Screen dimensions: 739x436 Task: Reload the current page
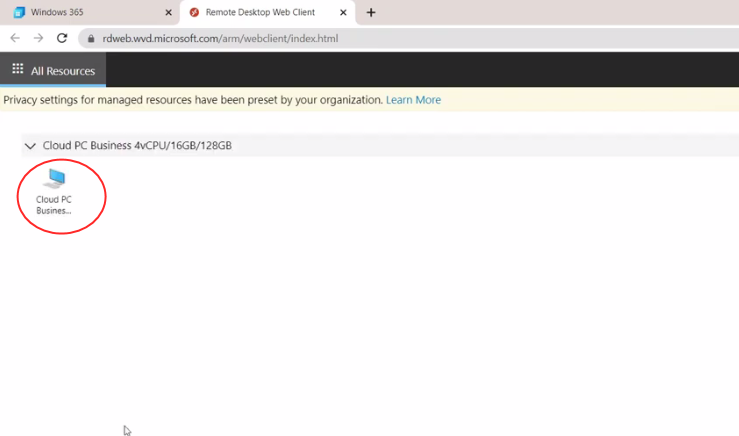click(62, 38)
